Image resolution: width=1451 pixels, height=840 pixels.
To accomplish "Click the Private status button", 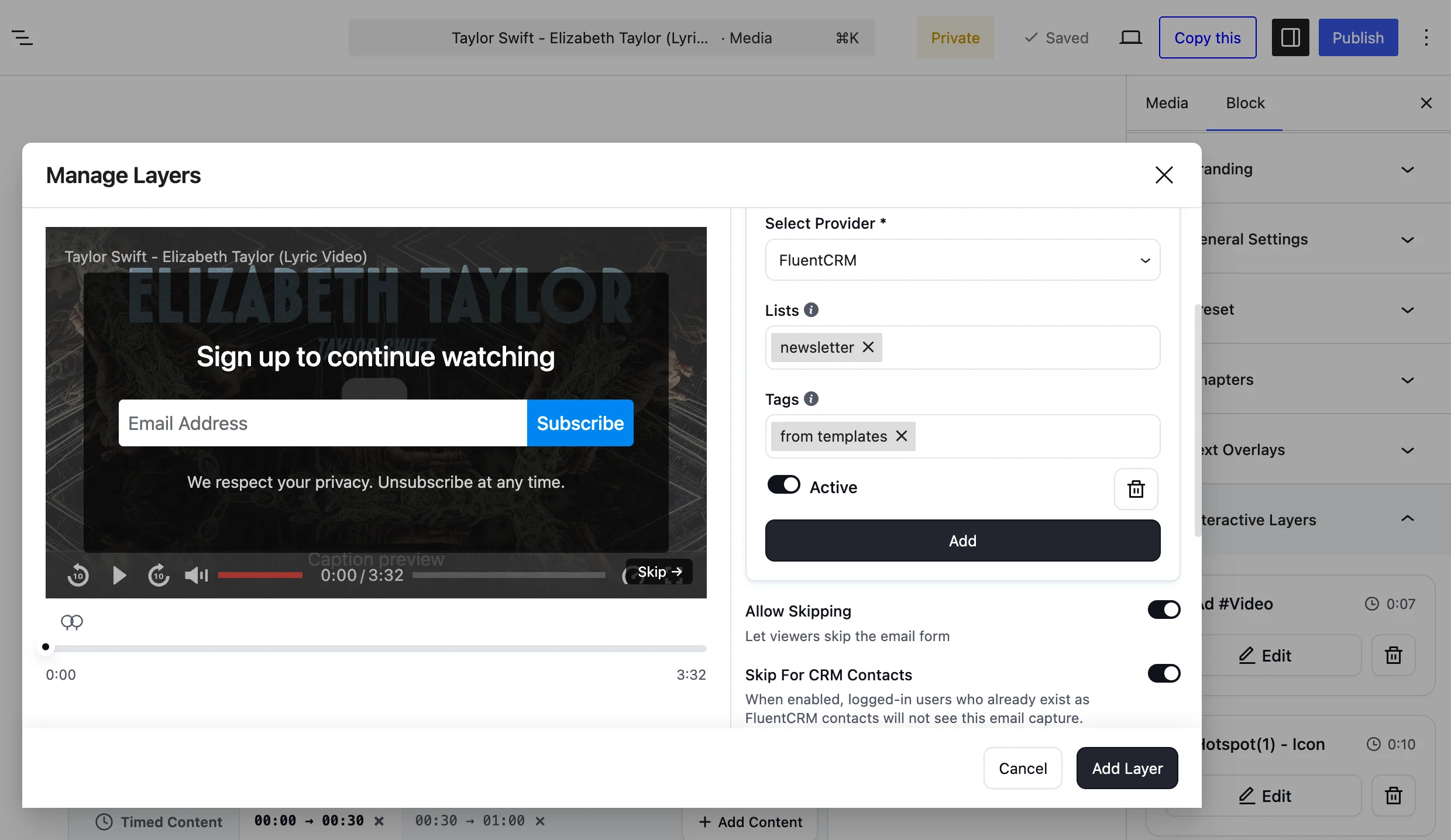I will (955, 37).
